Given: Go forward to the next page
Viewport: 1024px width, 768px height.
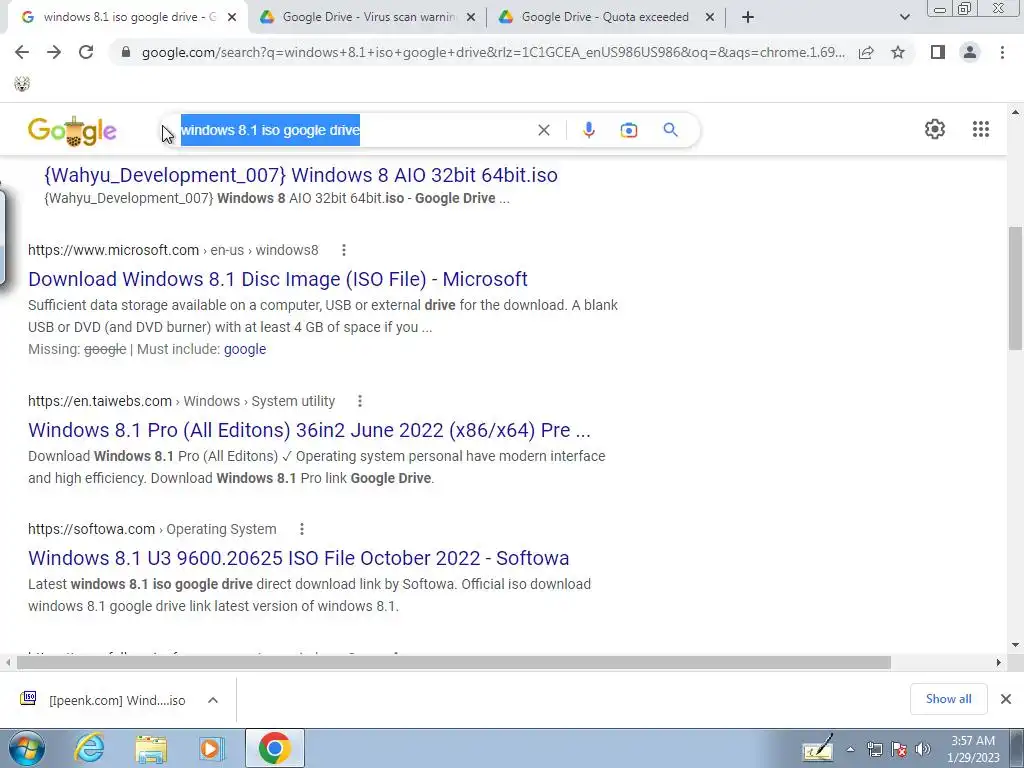Looking at the screenshot, I should [54, 52].
